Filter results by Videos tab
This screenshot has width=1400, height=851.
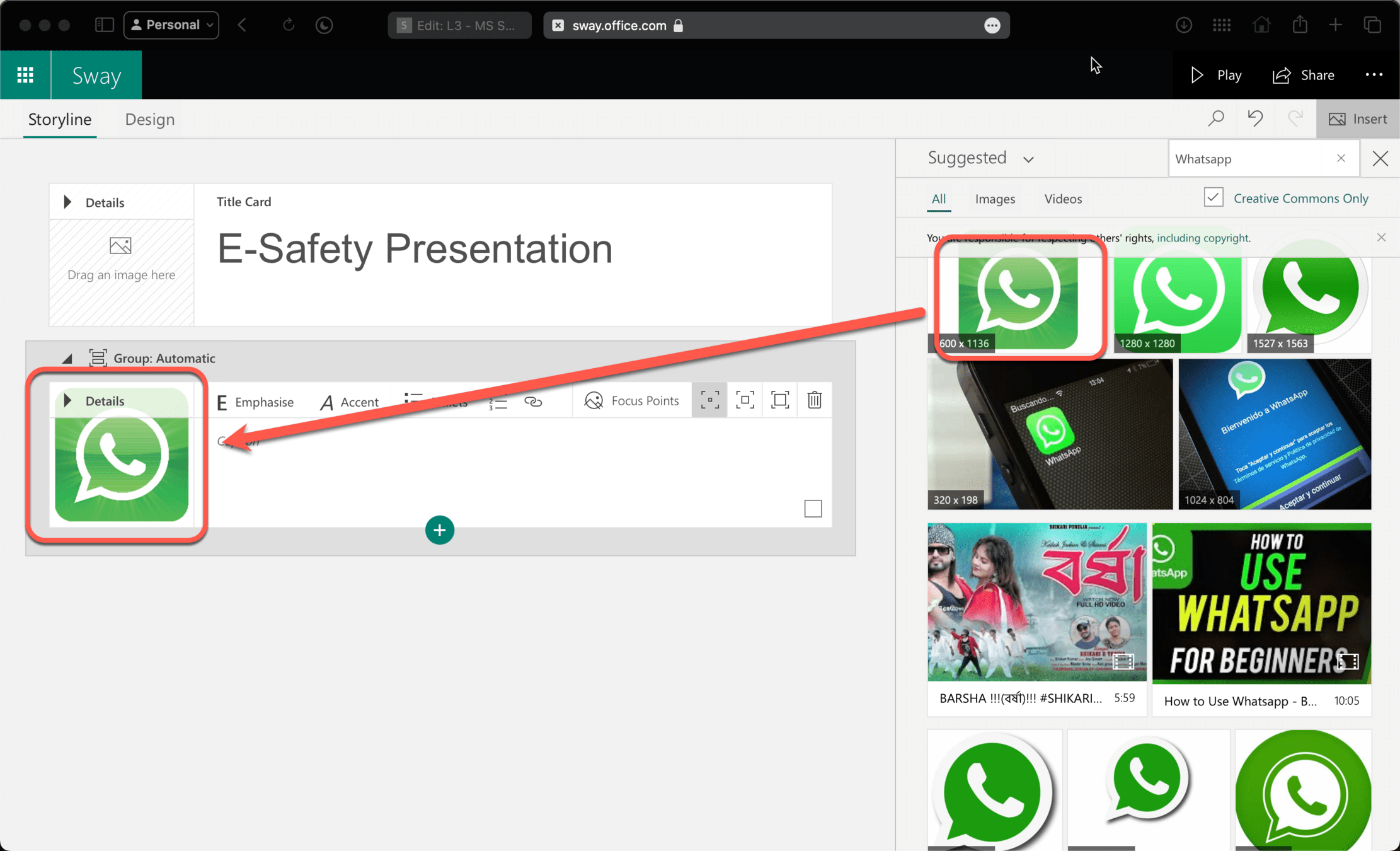point(1063,199)
